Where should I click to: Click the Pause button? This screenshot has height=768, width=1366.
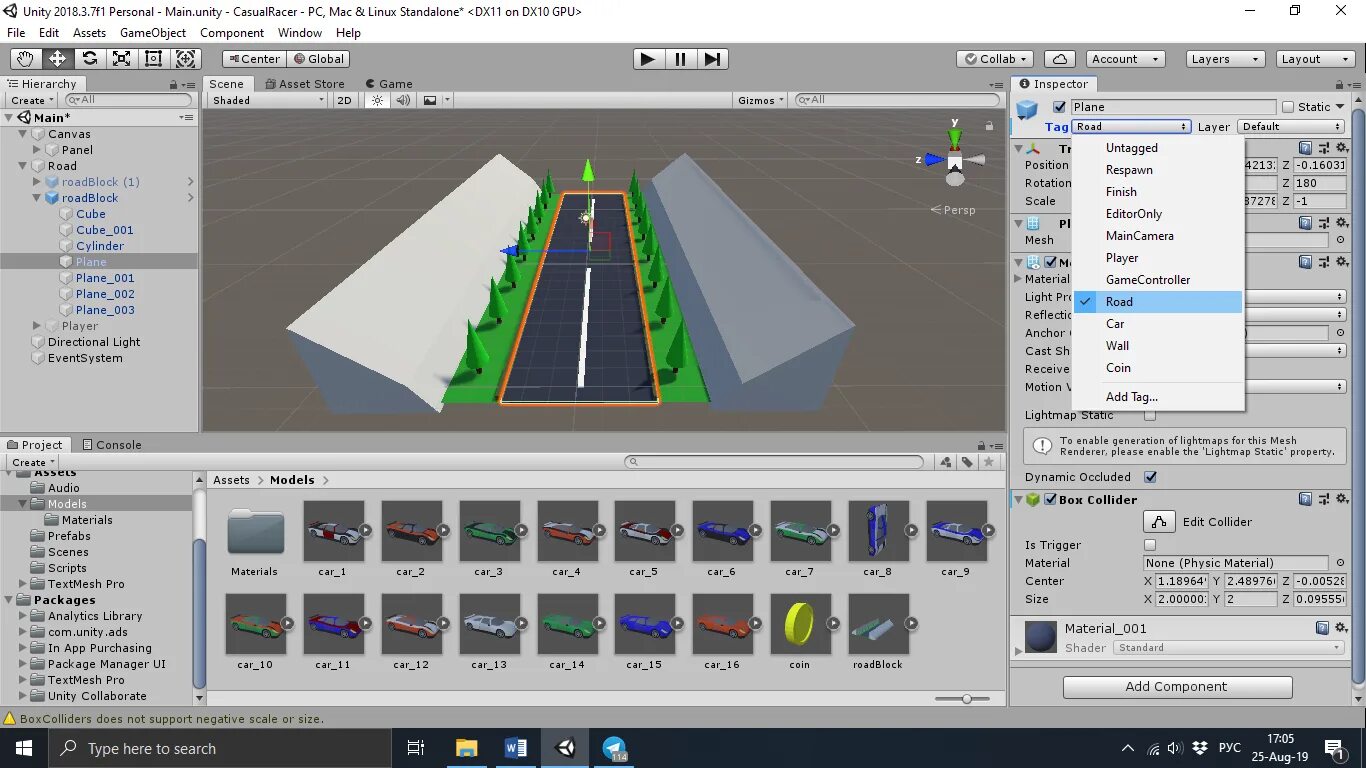[680, 59]
